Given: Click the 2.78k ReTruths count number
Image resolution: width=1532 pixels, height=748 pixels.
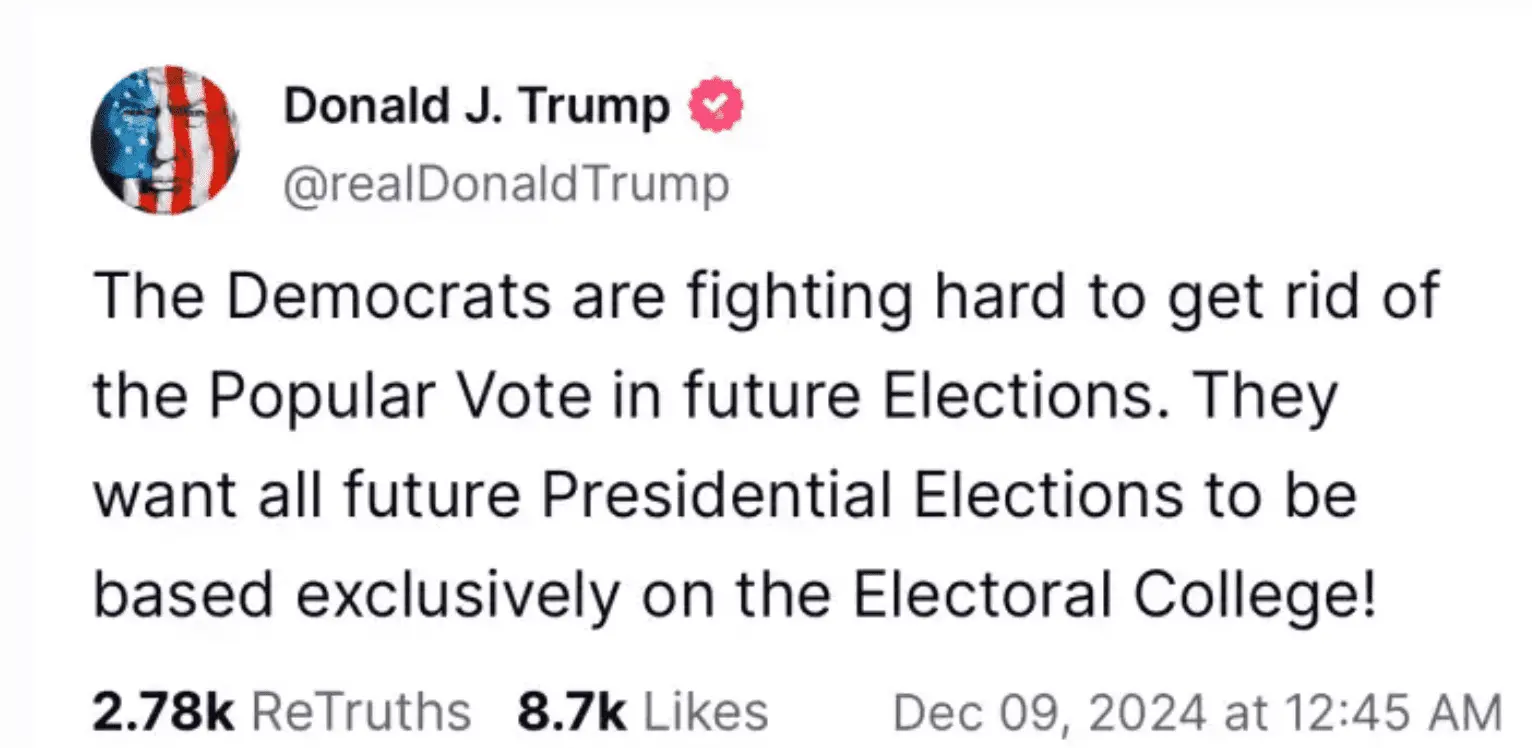Looking at the screenshot, I should (163, 713).
